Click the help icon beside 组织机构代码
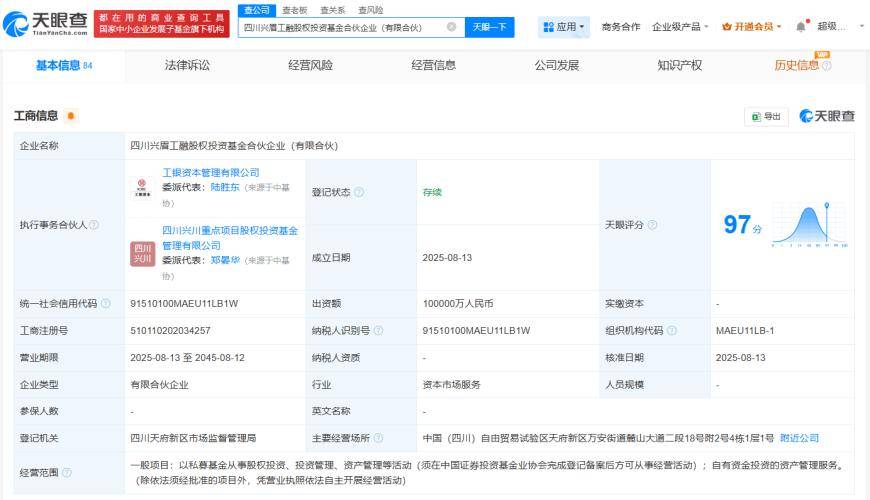 pos(671,330)
